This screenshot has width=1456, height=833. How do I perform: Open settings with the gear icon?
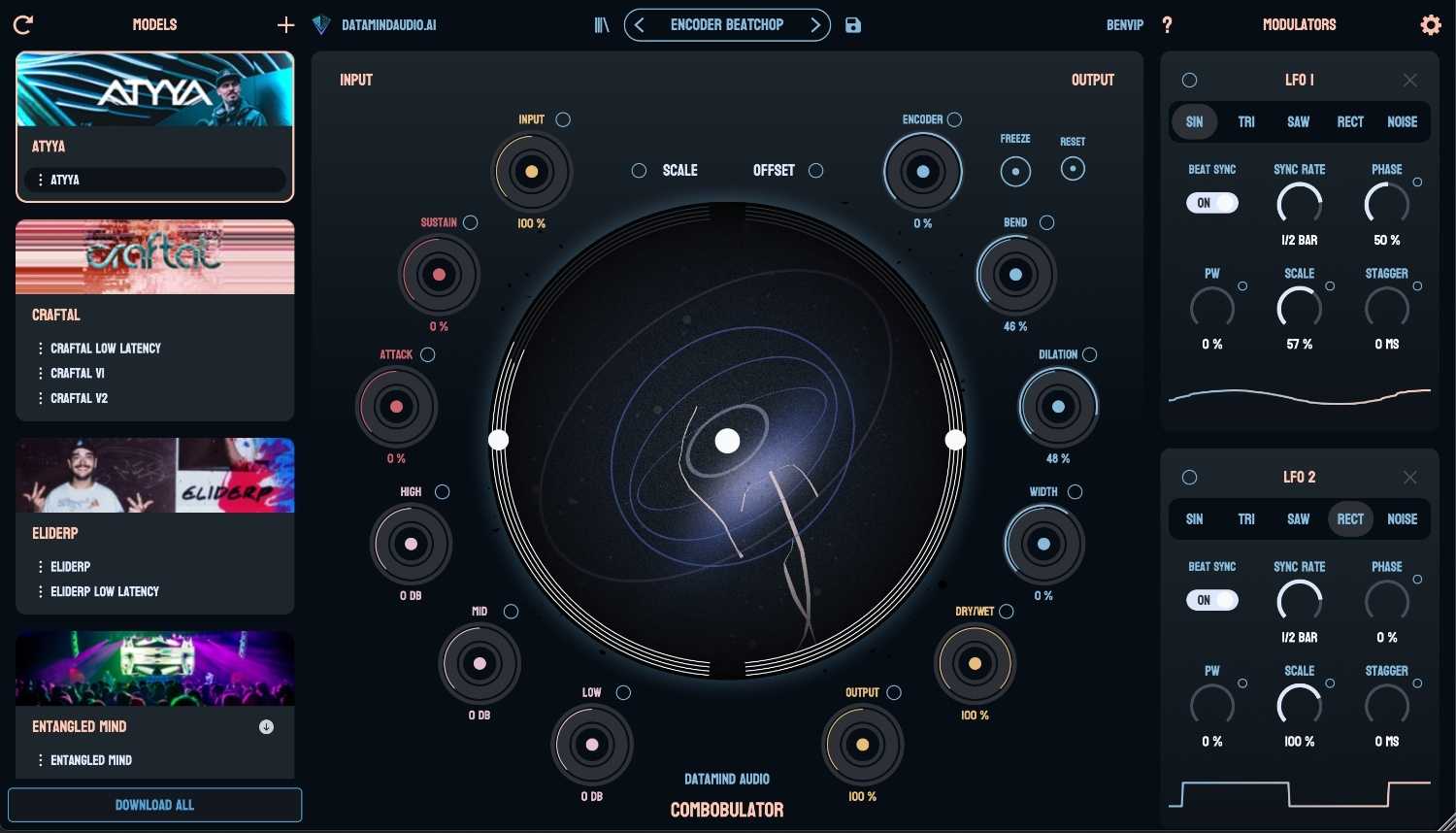(1431, 25)
